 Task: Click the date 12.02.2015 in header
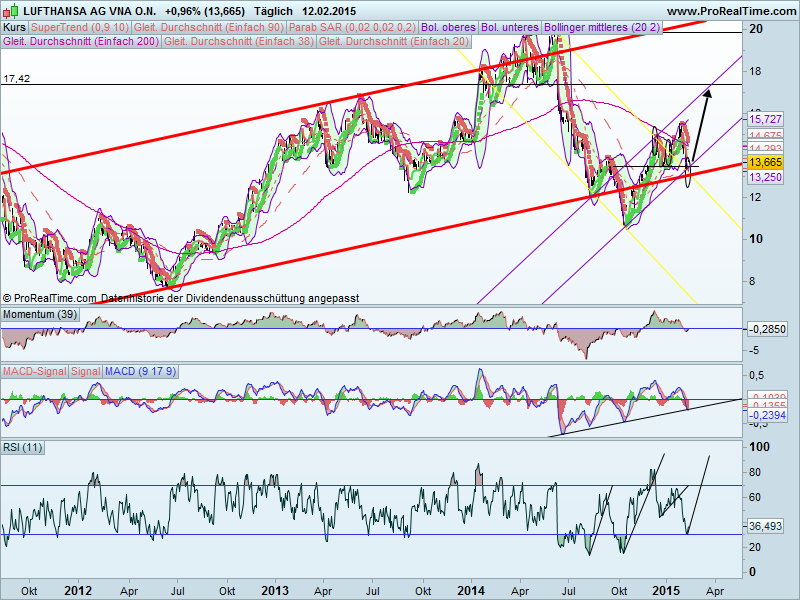click(x=329, y=11)
